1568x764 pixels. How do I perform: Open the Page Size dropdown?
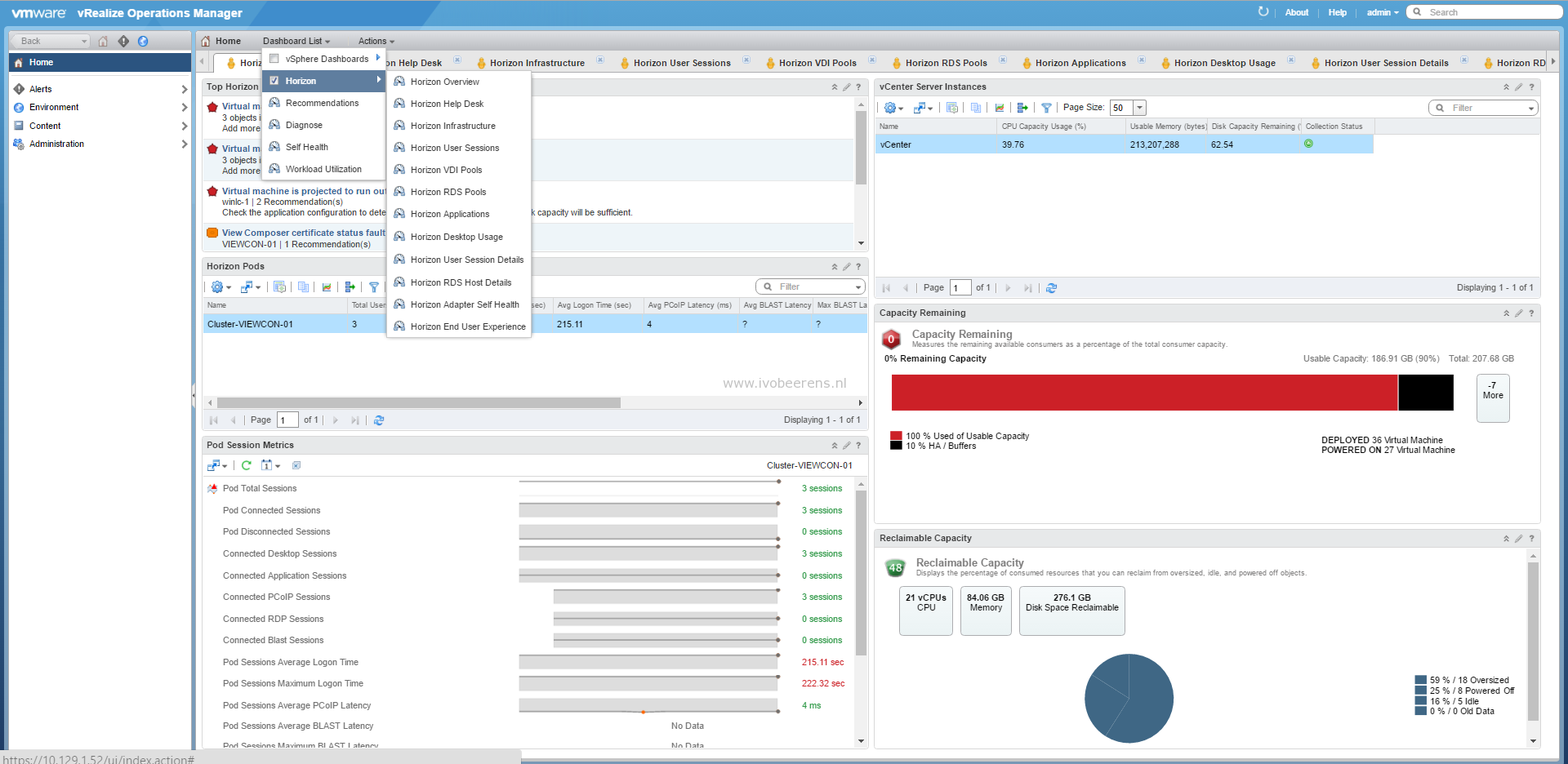coord(1140,108)
